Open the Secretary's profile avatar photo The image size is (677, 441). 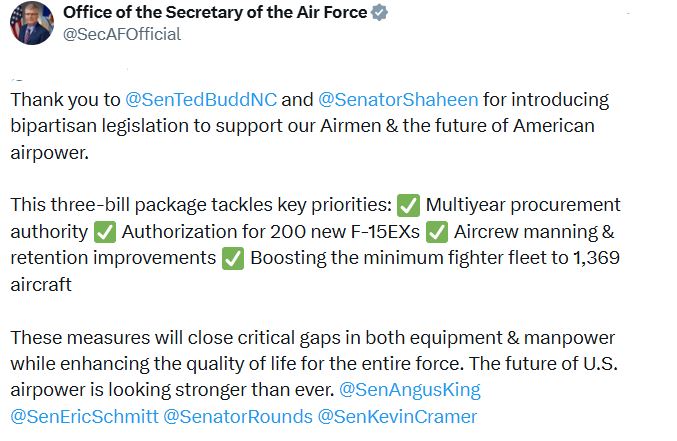[31, 22]
